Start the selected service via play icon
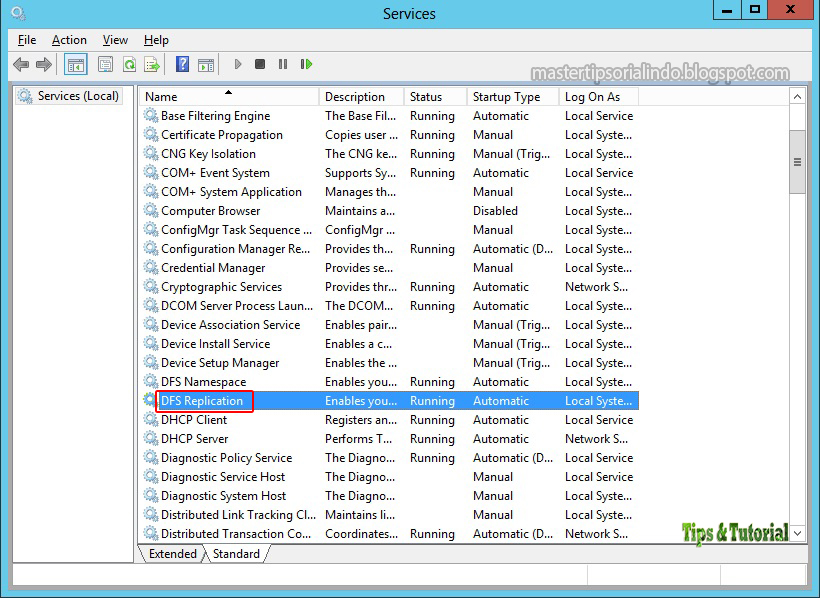The width and height of the screenshot is (820, 598). (x=237, y=64)
